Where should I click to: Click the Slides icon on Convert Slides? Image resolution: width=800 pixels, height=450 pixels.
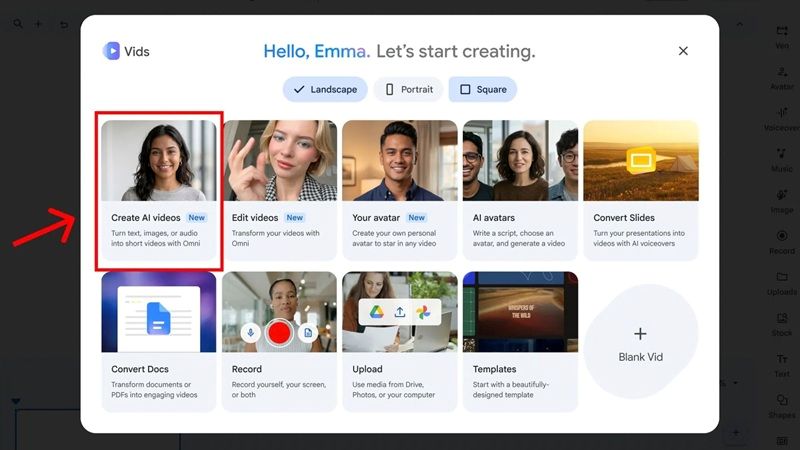click(641, 161)
